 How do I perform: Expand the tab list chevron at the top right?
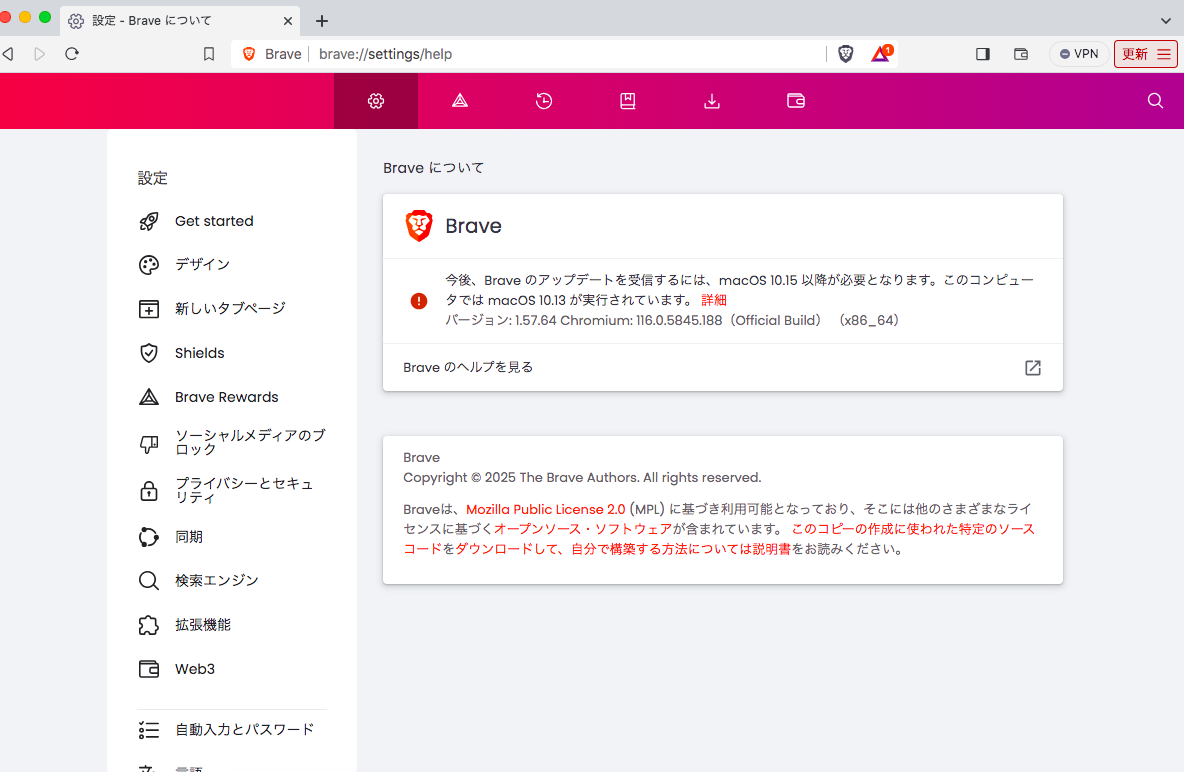click(1166, 21)
